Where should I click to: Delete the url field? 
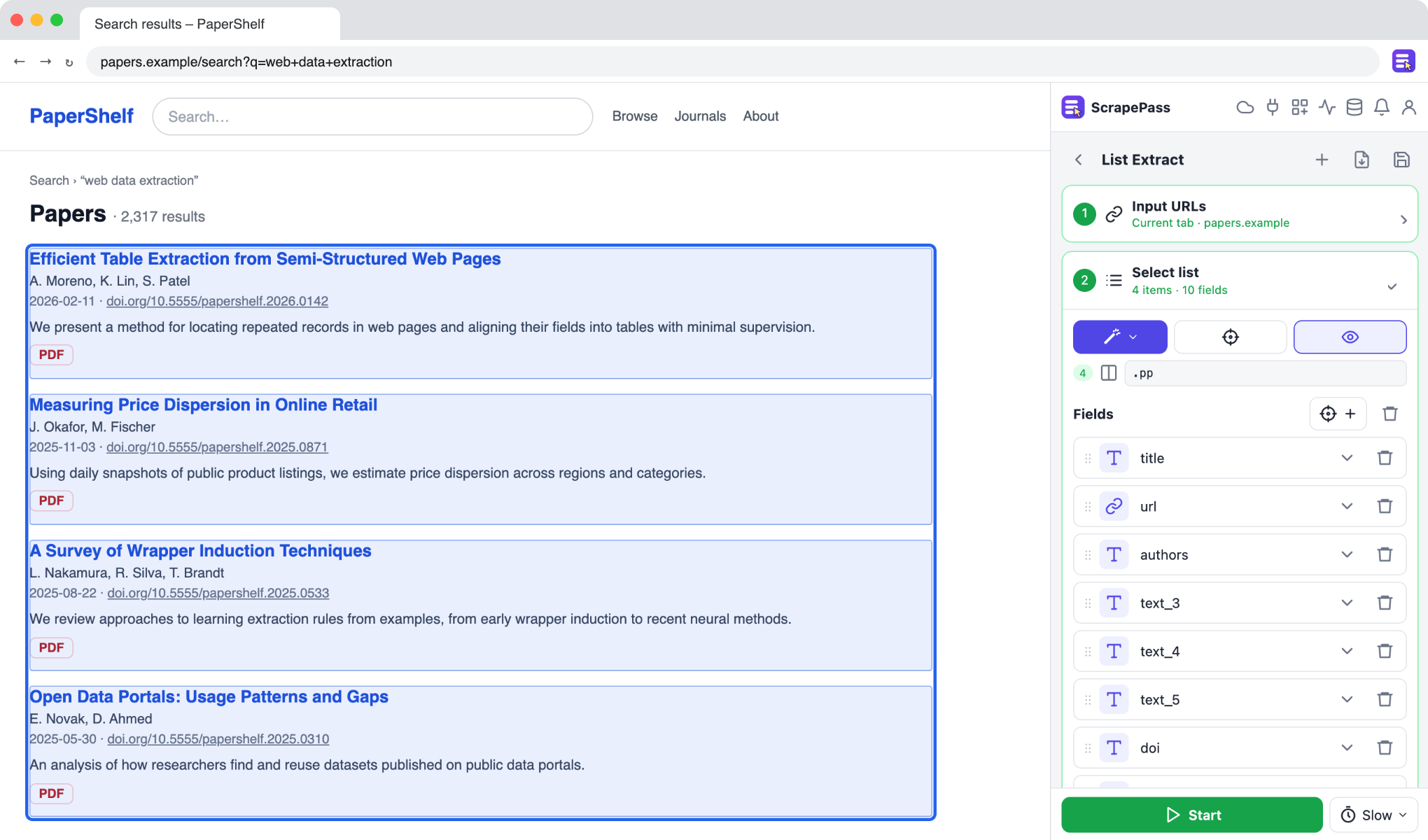click(x=1385, y=506)
